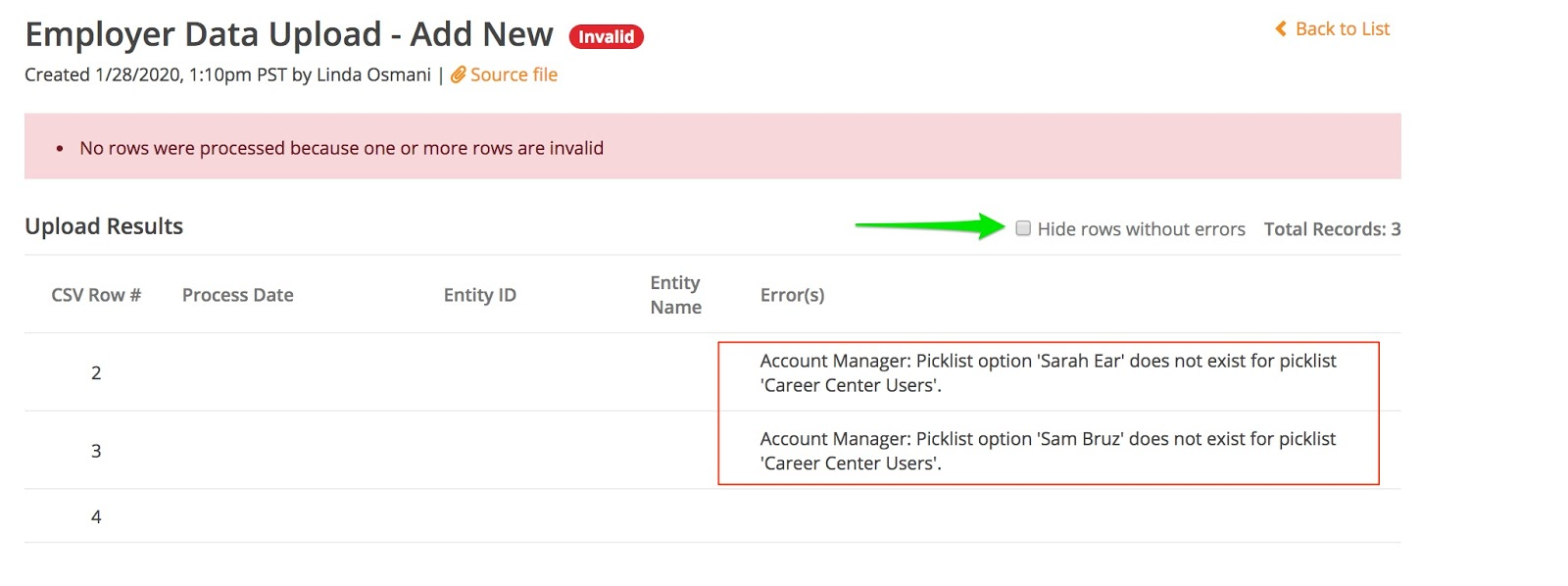Click the paperclip icon beside Source file
The image size is (1568, 586).
tap(458, 75)
